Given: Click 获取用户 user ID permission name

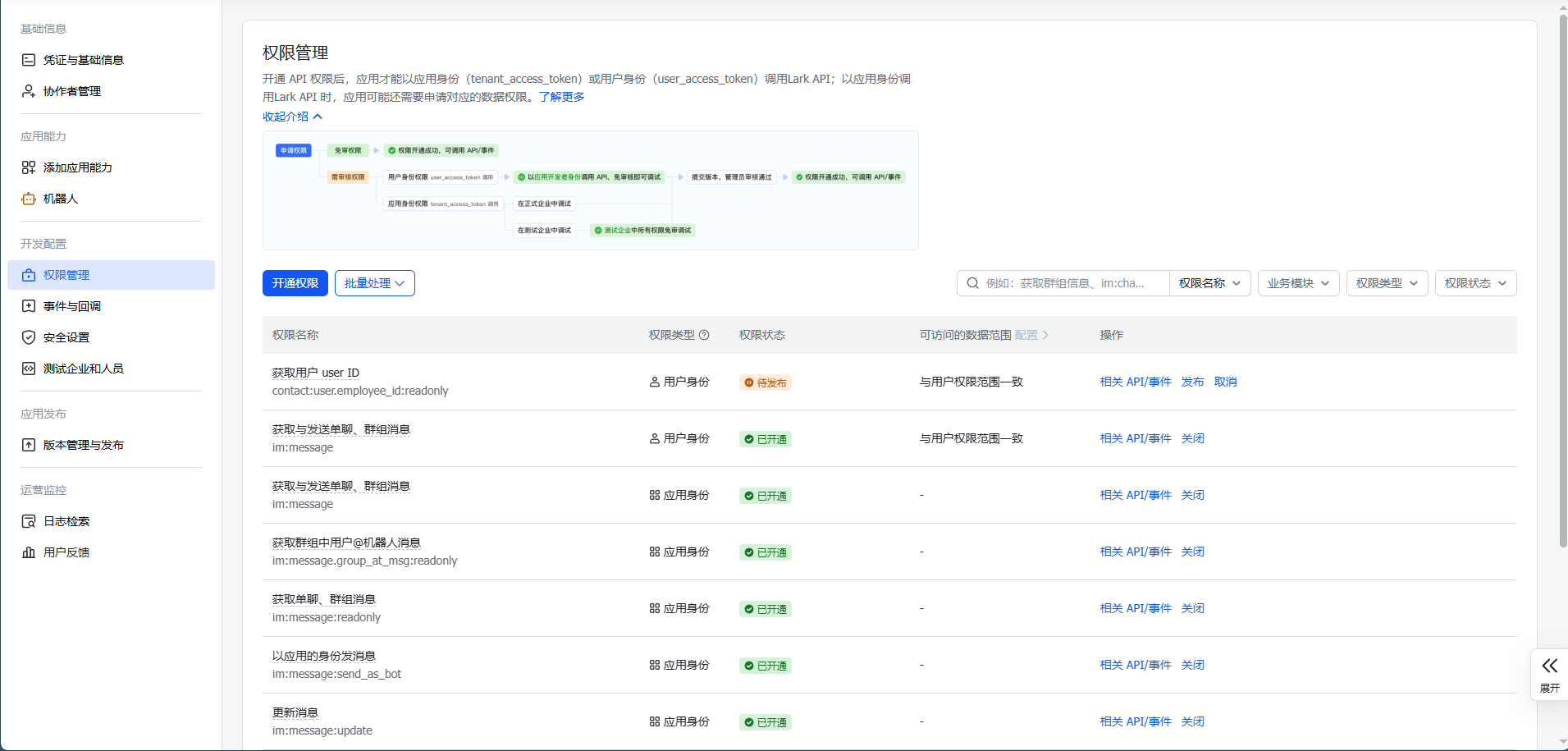Looking at the screenshot, I should point(316,373).
